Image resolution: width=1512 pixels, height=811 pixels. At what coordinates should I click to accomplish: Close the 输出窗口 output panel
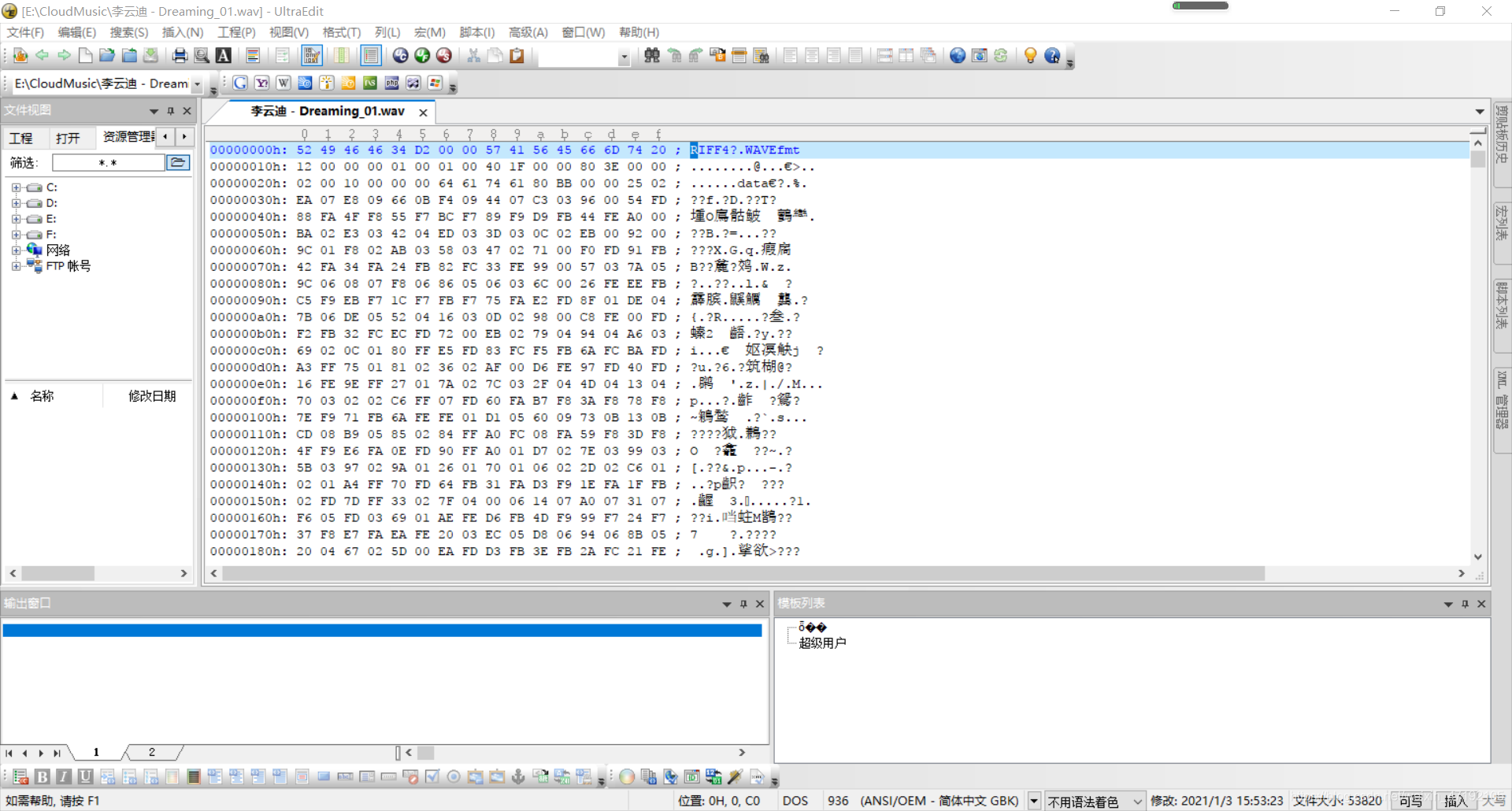coord(760,604)
